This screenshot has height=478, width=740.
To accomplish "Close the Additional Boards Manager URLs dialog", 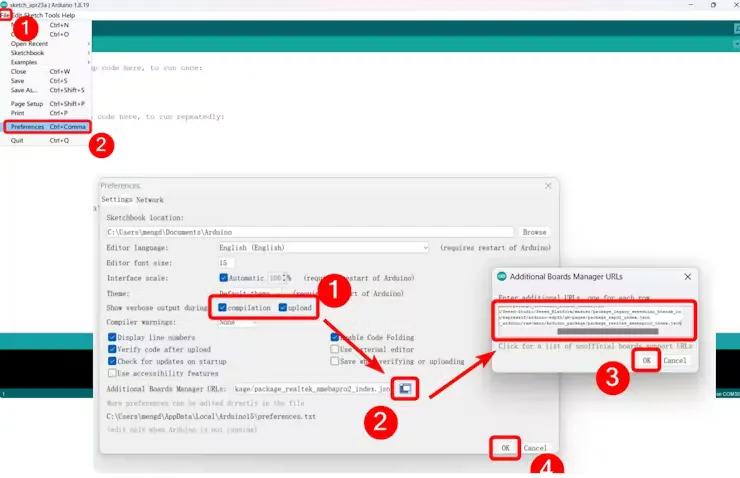I will coord(688,277).
